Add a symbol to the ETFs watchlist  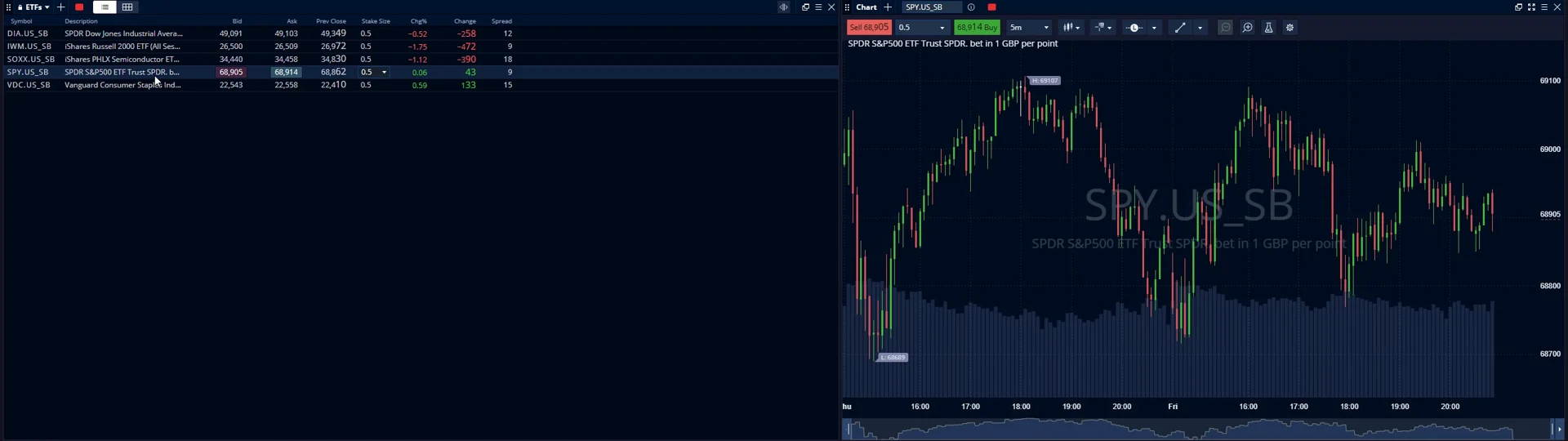pos(60,7)
